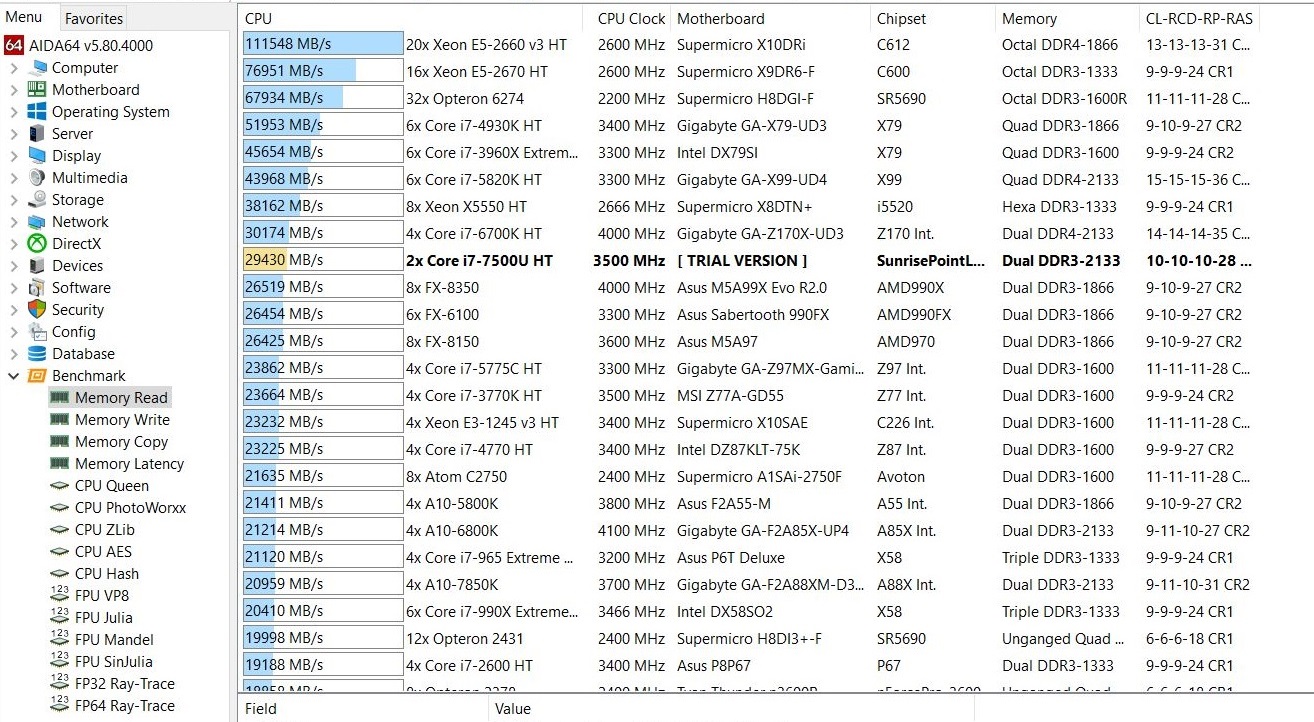
Task: Click the Database icon in tree
Action: pyautogui.click(x=38, y=354)
